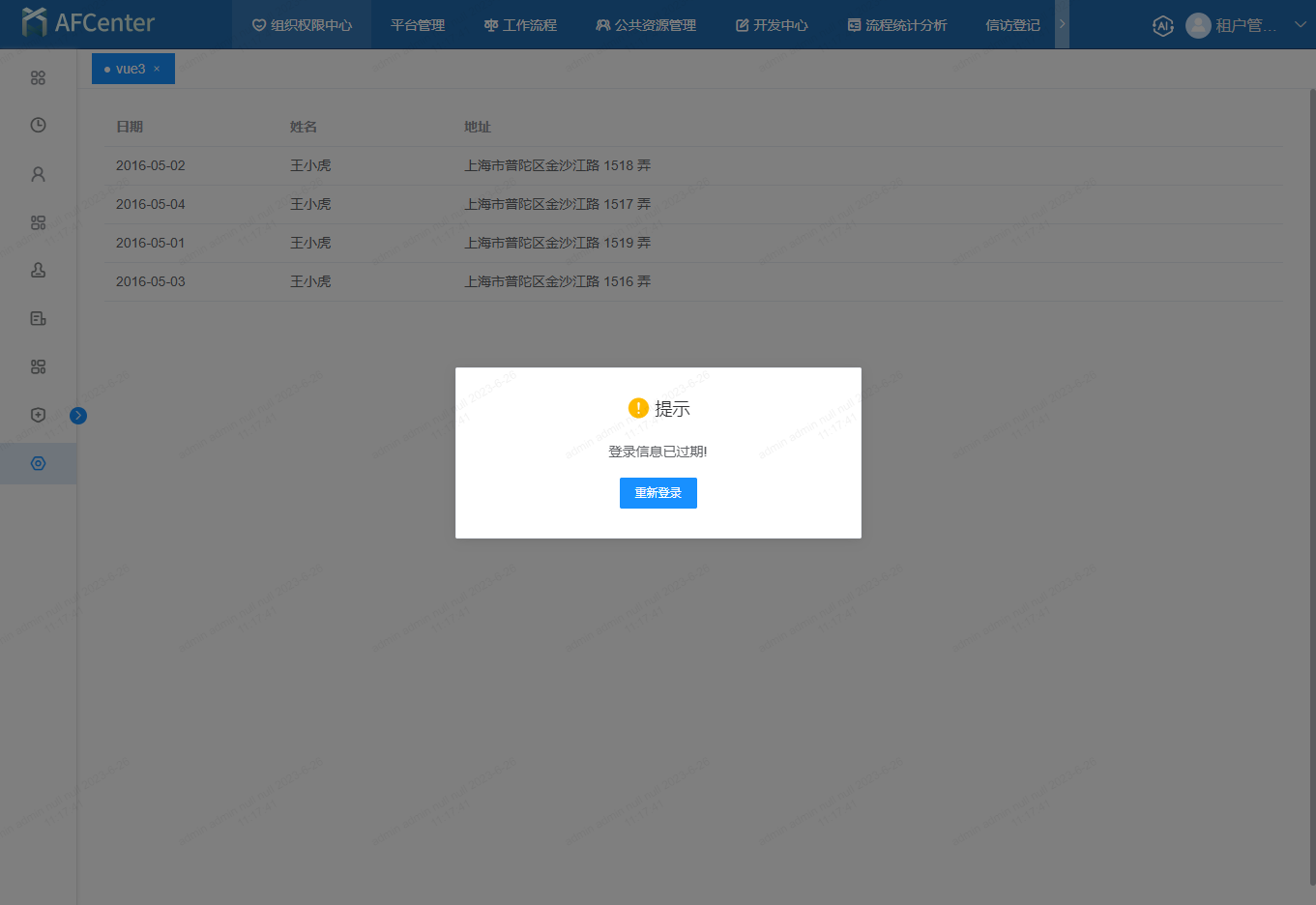Screen dimensions: 1316x905
Task: Select the 开发中心 navigation item
Action: 772,25
